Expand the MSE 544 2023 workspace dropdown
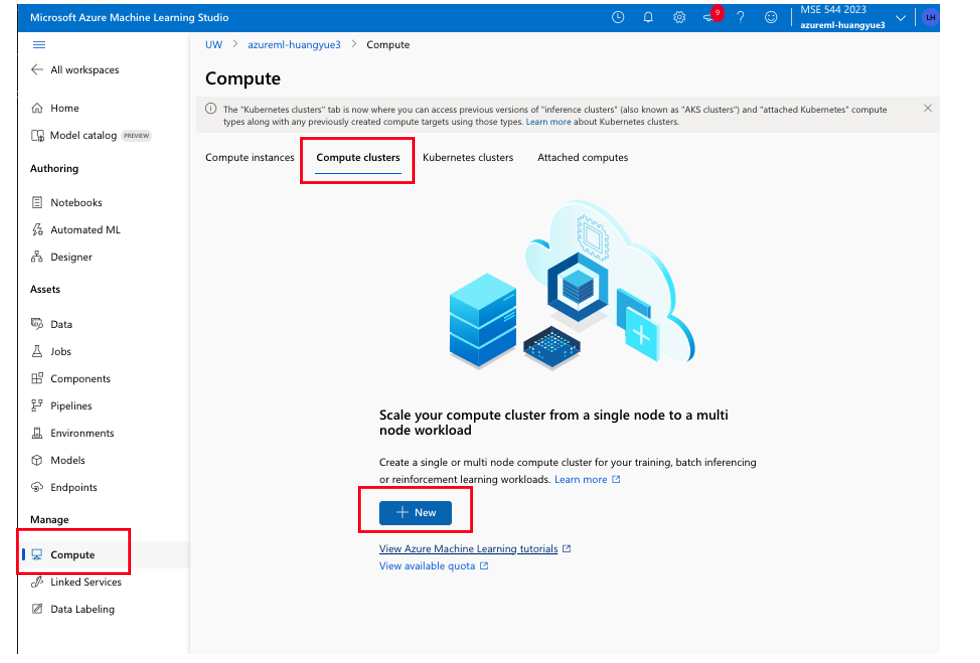 click(x=901, y=18)
